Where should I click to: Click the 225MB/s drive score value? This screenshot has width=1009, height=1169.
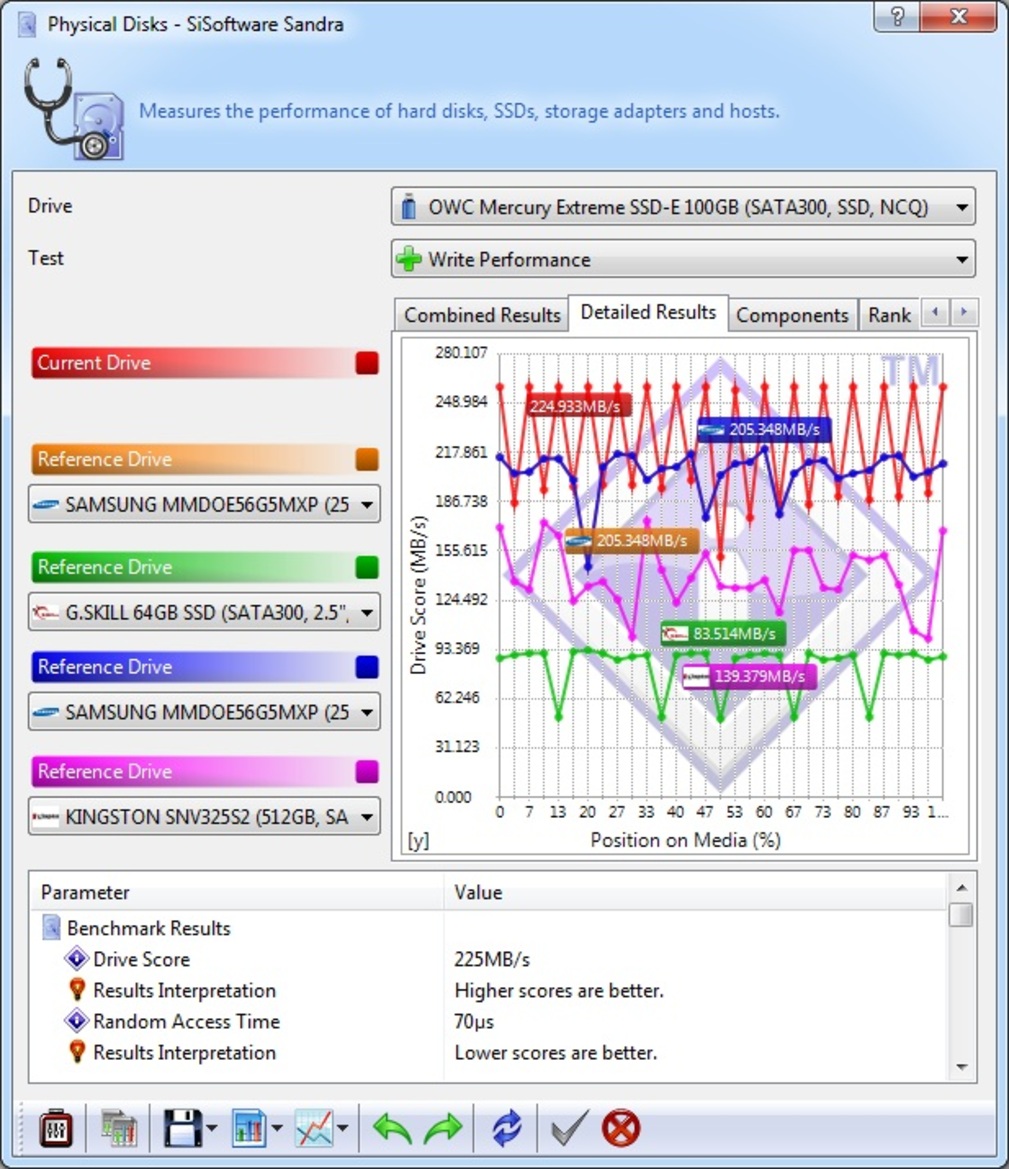click(x=492, y=960)
